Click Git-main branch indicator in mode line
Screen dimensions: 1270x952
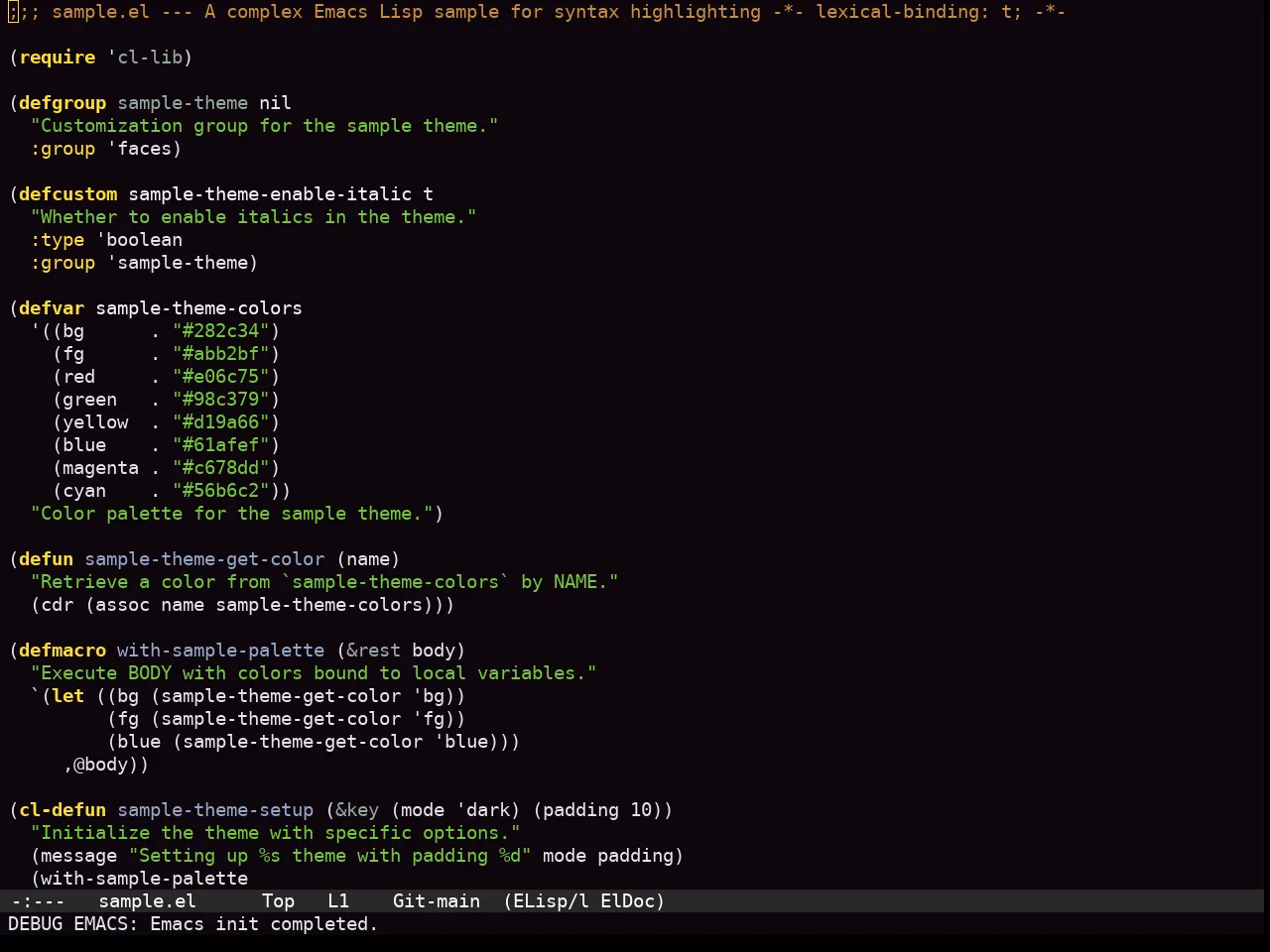pyautogui.click(x=437, y=901)
